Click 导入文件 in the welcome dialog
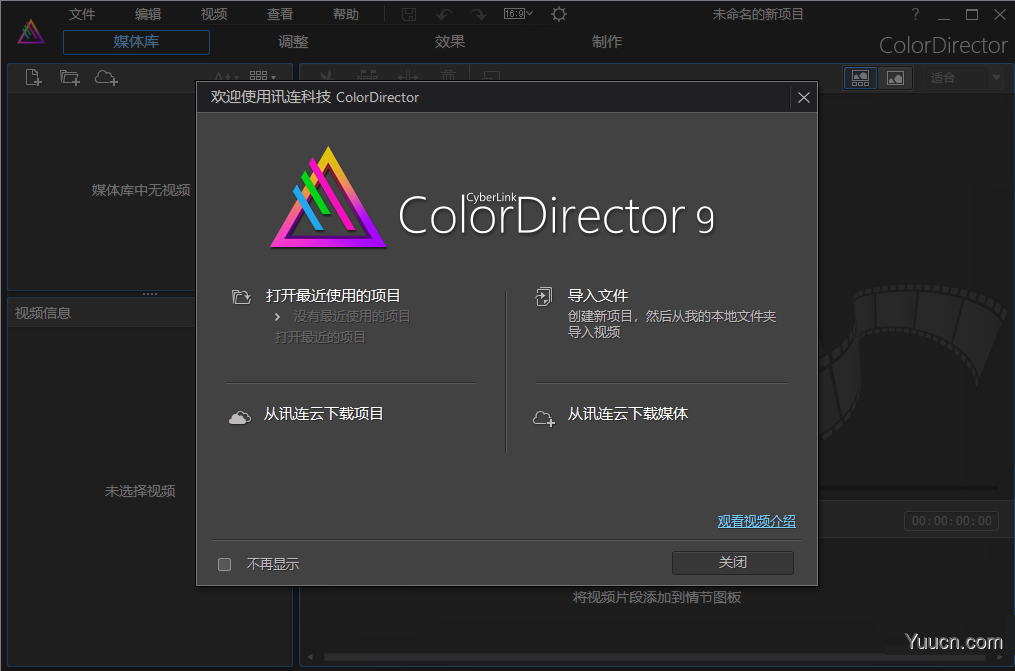The image size is (1015, 671). coord(597,296)
